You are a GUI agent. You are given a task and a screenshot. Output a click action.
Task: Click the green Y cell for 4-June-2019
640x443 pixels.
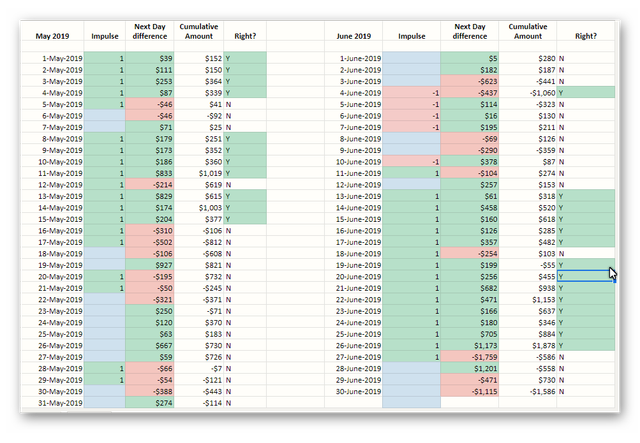click(586, 93)
